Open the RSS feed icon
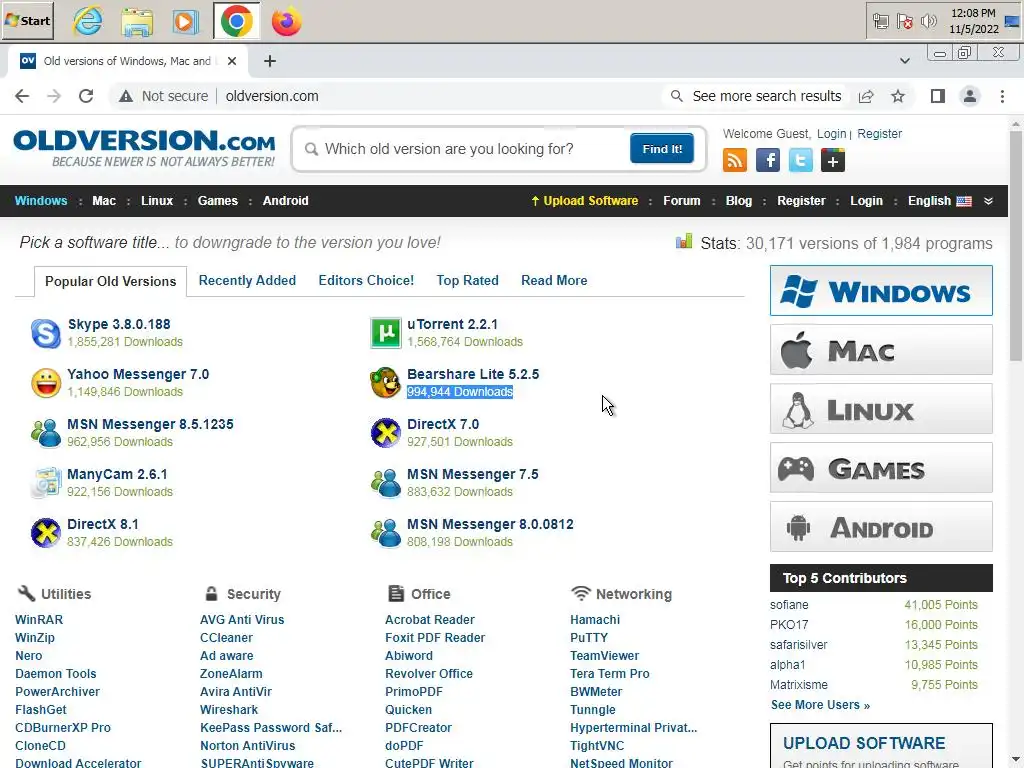Image resolution: width=1024 pixels, height=768 pixels. coord(735,160)
